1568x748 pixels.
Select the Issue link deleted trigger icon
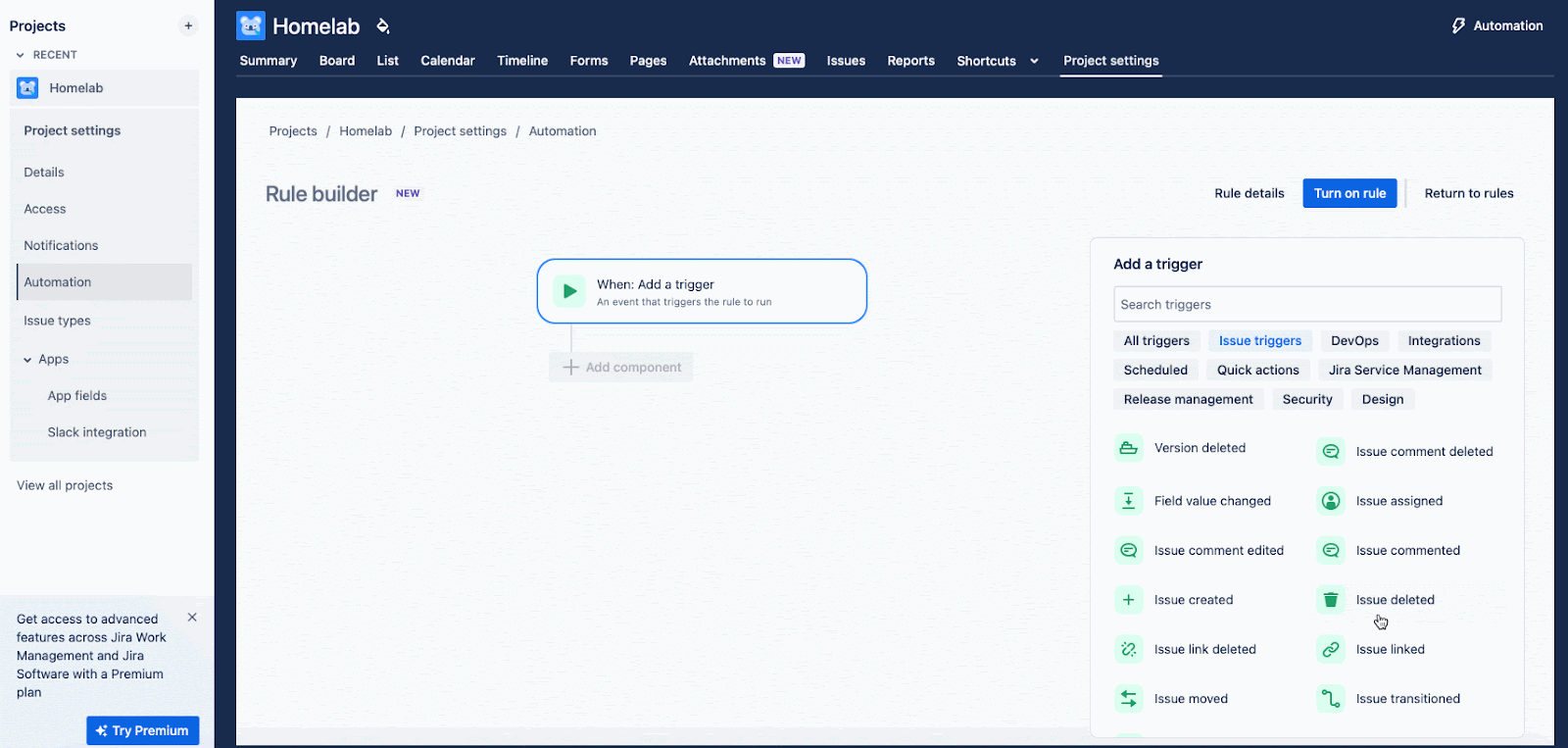coord(1129,649)
